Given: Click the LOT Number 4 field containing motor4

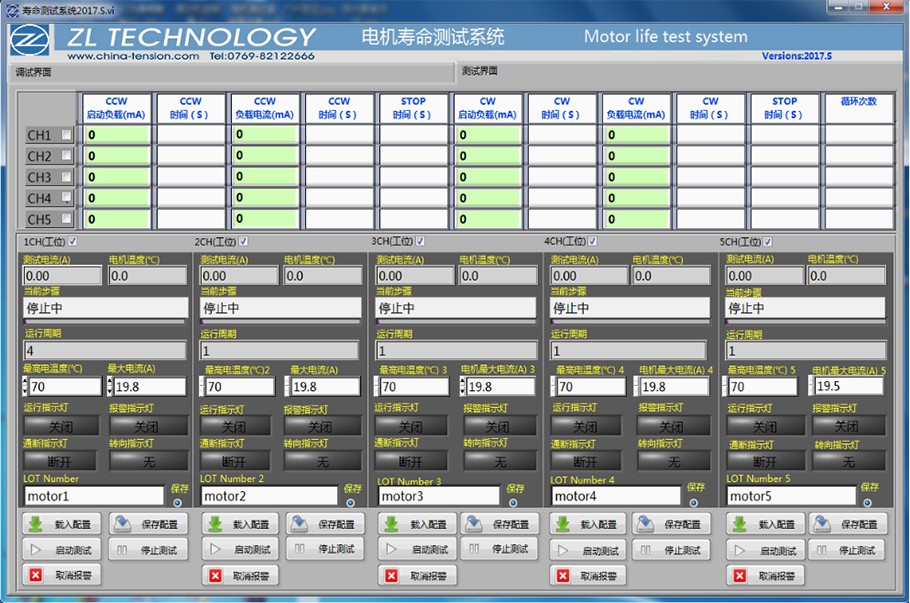Looking at the screenshot, I should pos(614,496).
